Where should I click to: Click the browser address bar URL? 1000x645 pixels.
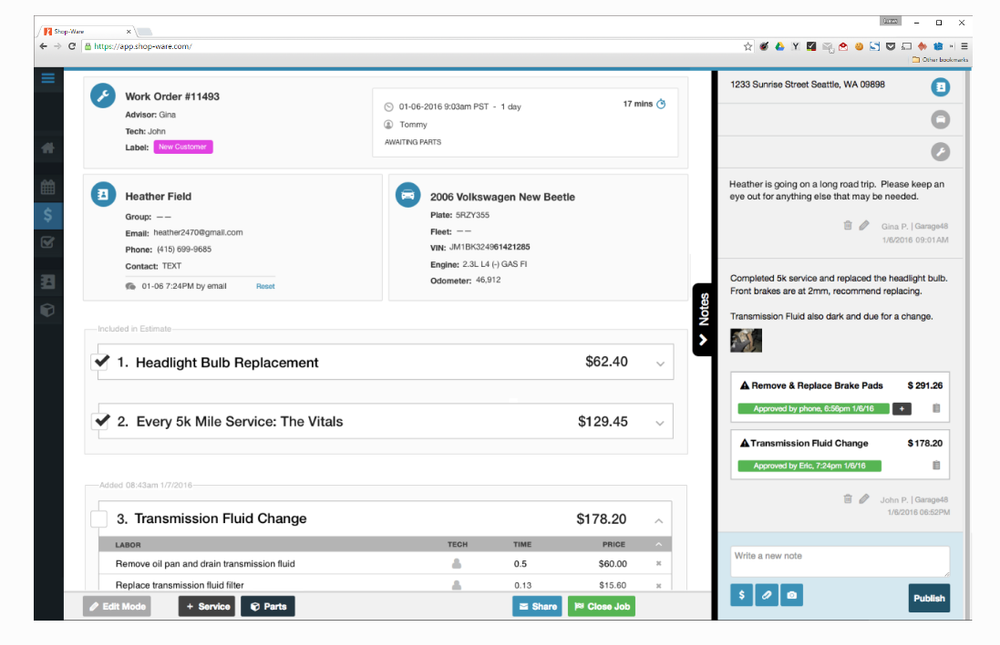click(143, 46)
